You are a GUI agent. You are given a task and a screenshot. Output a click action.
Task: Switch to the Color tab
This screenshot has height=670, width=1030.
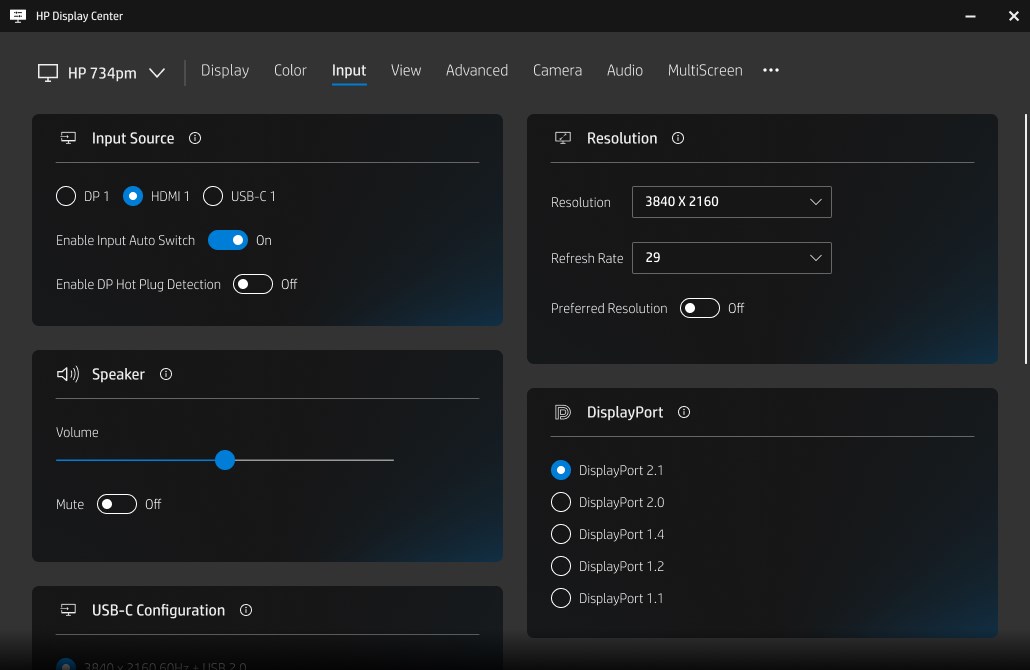(290, 70)
